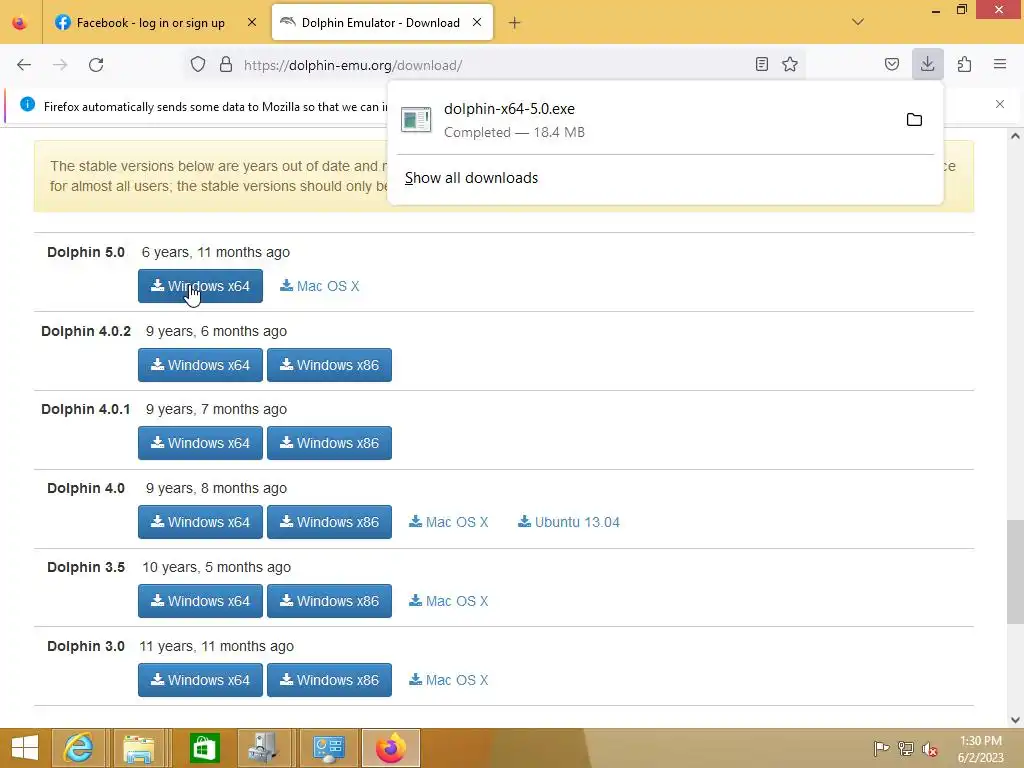The width and height of the screenshot is (1024, 768).
Task: Download Dolphin 3.0 Windows x86
Action: [x=329, y=680]
